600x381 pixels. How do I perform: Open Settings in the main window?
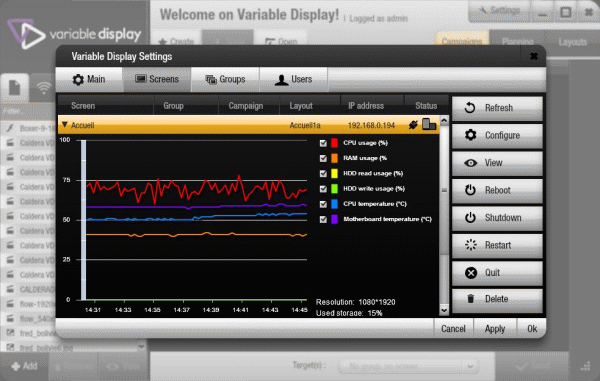(499, 11)
